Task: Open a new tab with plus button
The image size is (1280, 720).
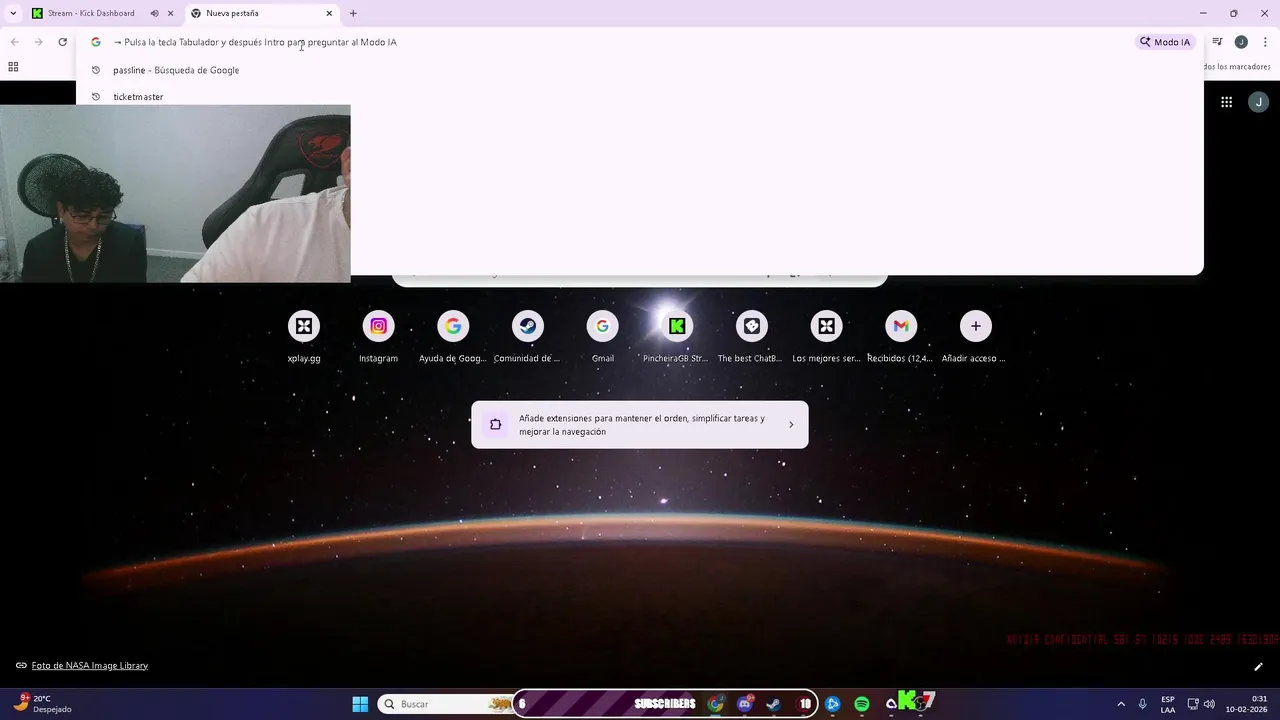Action: click(x=353, y=13)
